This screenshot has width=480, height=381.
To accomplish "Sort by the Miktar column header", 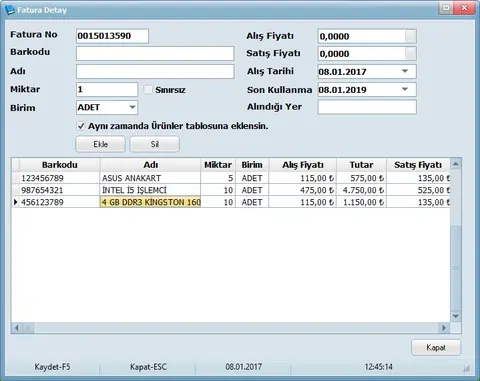I will point(218,165).
